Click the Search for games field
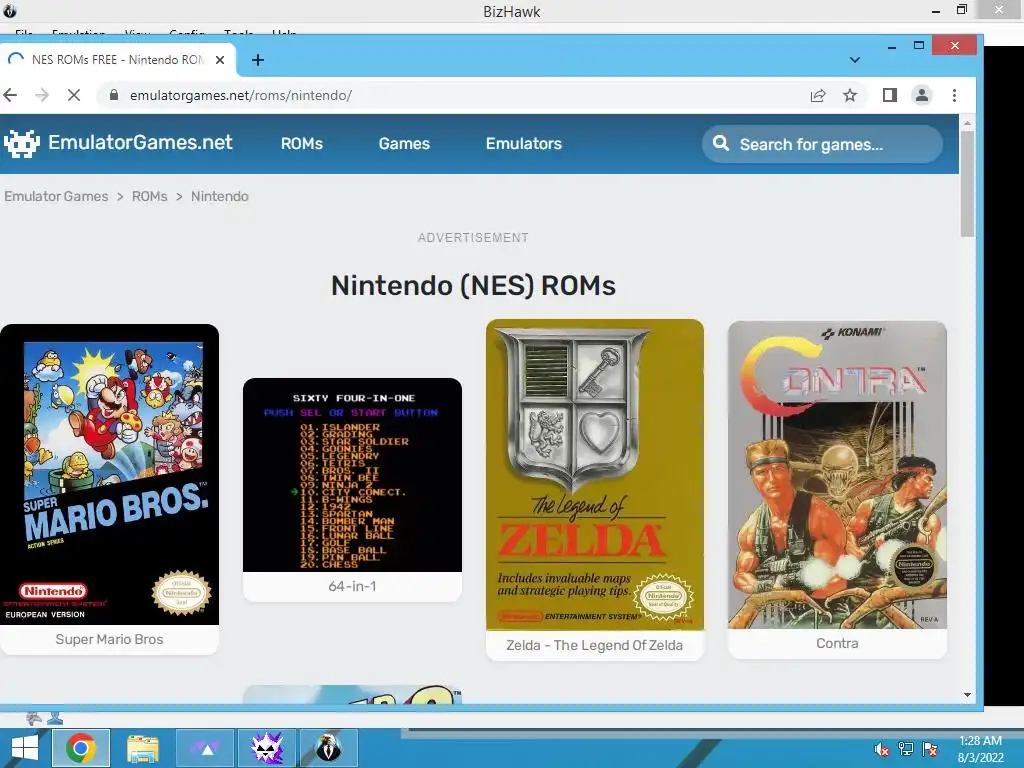 822,144
